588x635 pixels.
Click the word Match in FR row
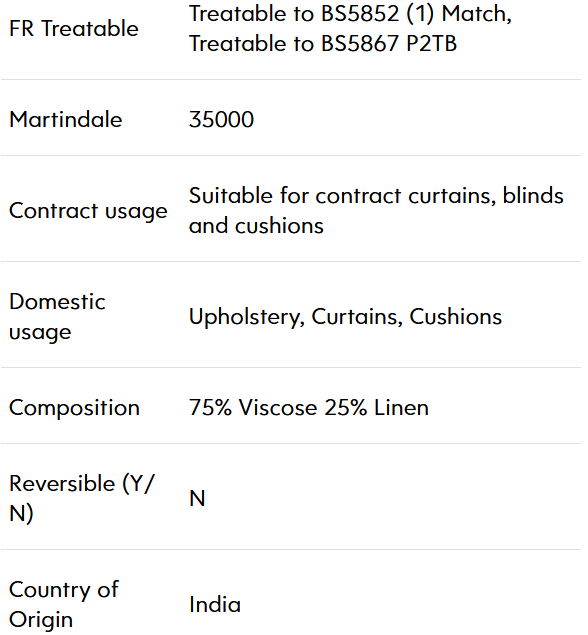pos(477,14)
